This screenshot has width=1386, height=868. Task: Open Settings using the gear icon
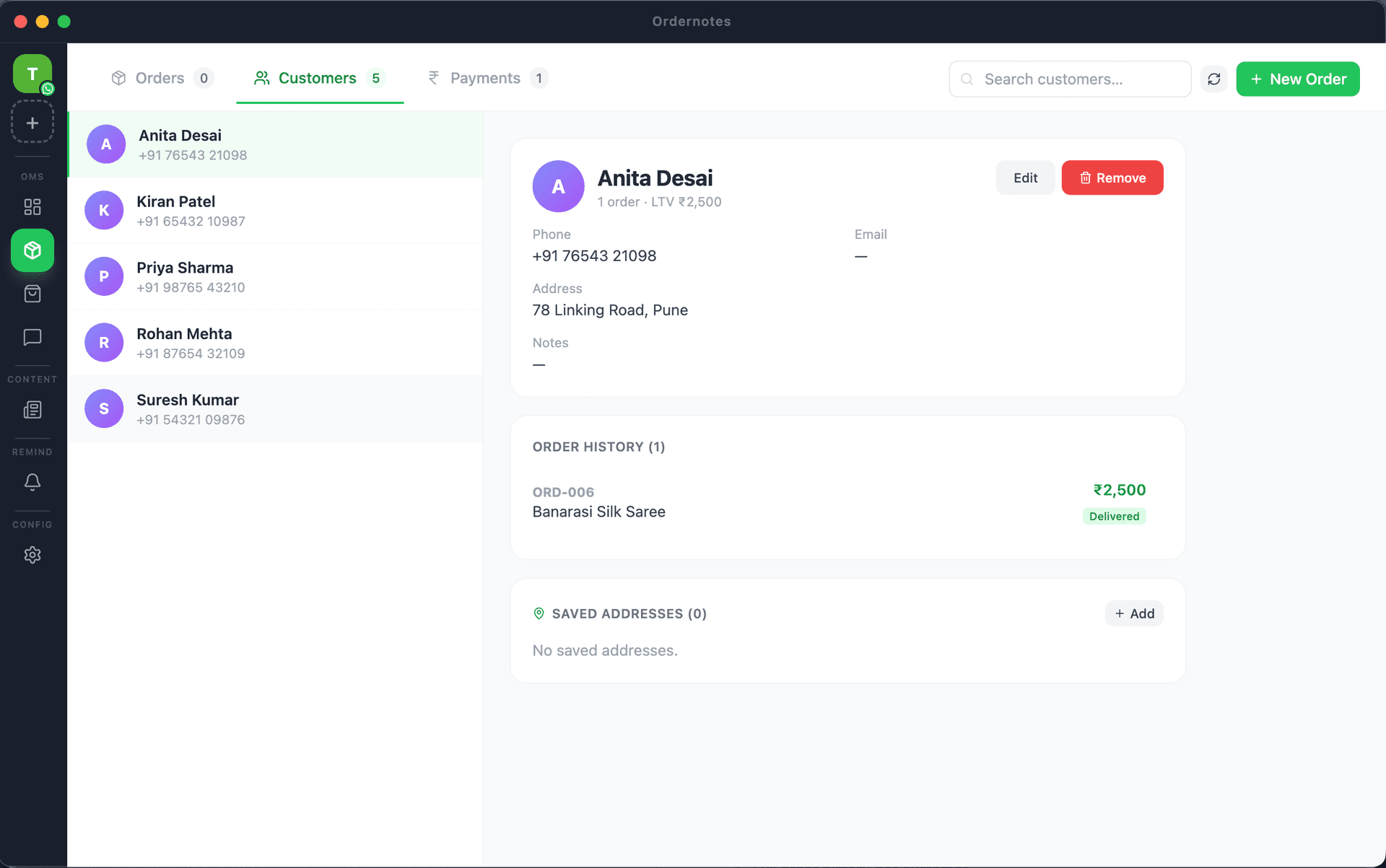pos(32,554)
